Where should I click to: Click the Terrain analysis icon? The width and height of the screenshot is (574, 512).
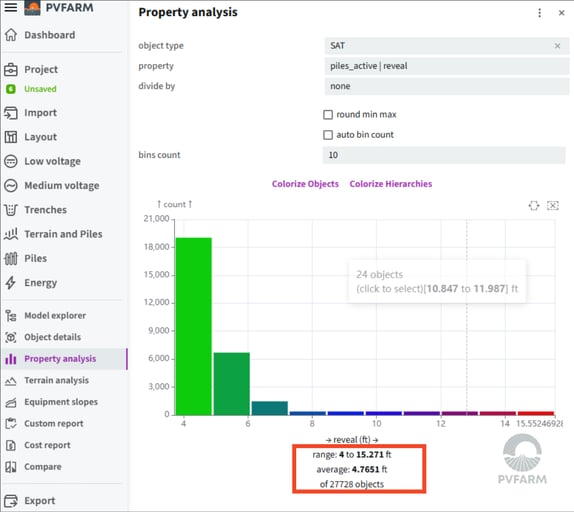[11, 381]
